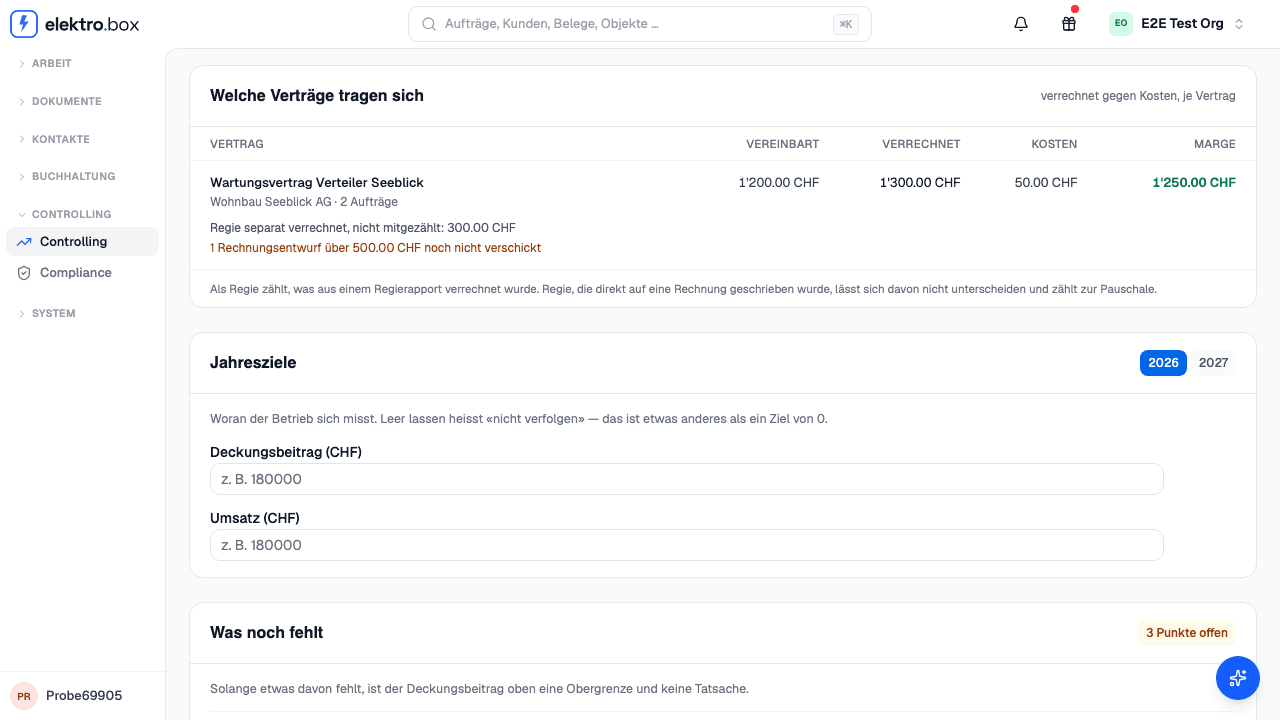Click the Rechnungsentwurf über 500.00 CHF notice
Screen dimensions: 1280x720
pyautogui.click(x=375, y=248)
